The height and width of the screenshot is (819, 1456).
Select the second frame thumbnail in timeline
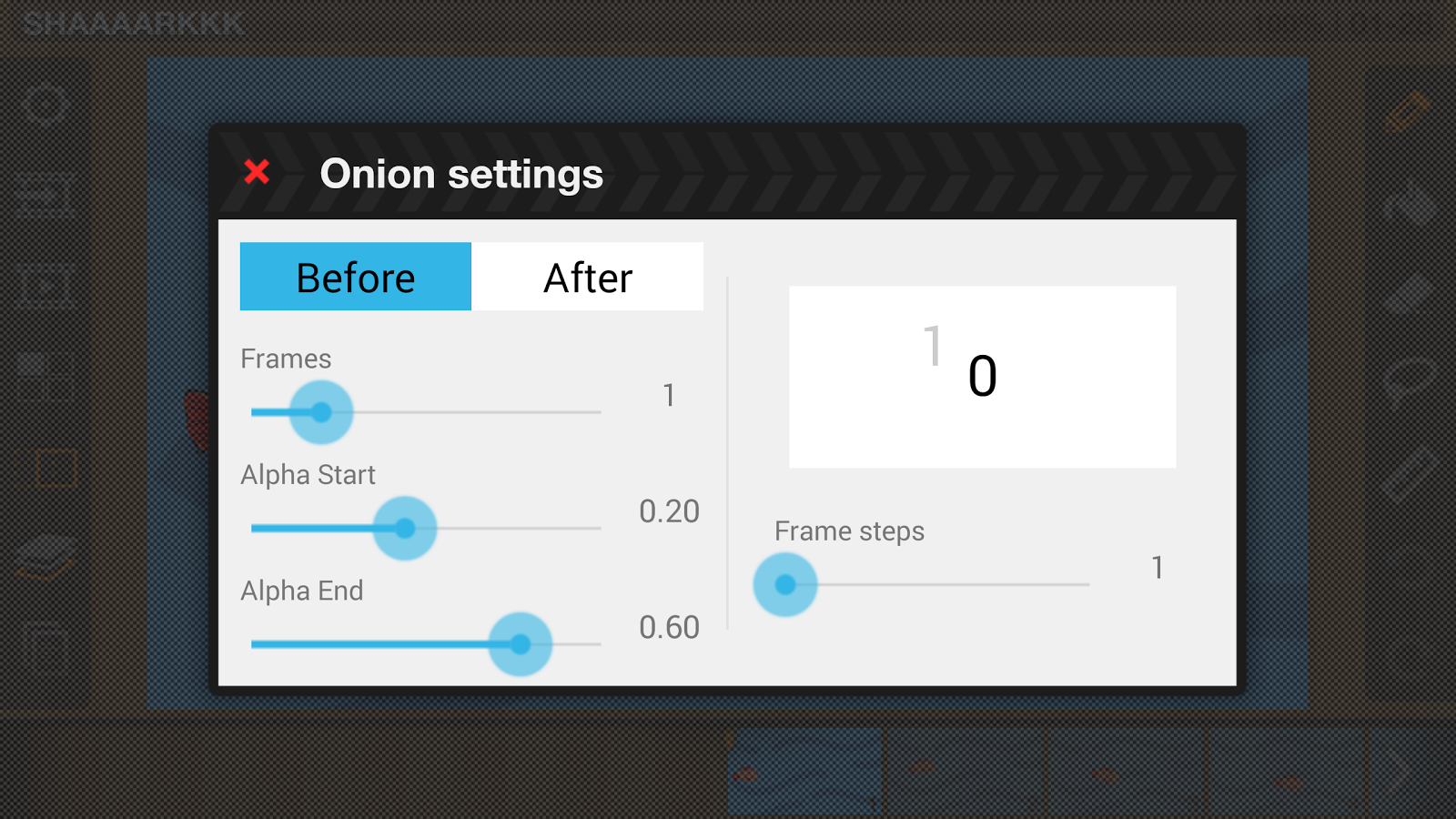click(x=965, y=772)
